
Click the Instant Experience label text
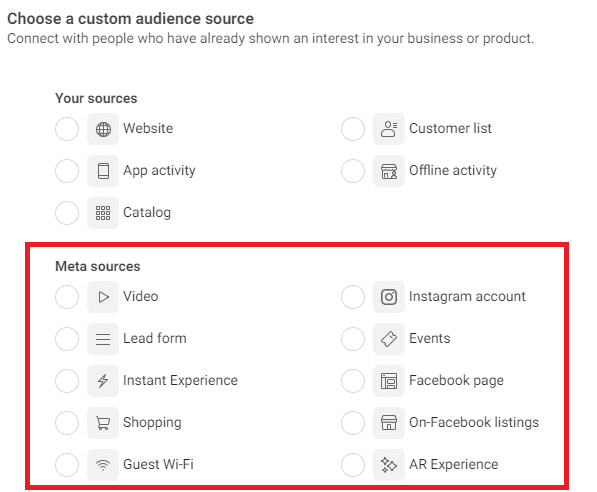[180, 381]
